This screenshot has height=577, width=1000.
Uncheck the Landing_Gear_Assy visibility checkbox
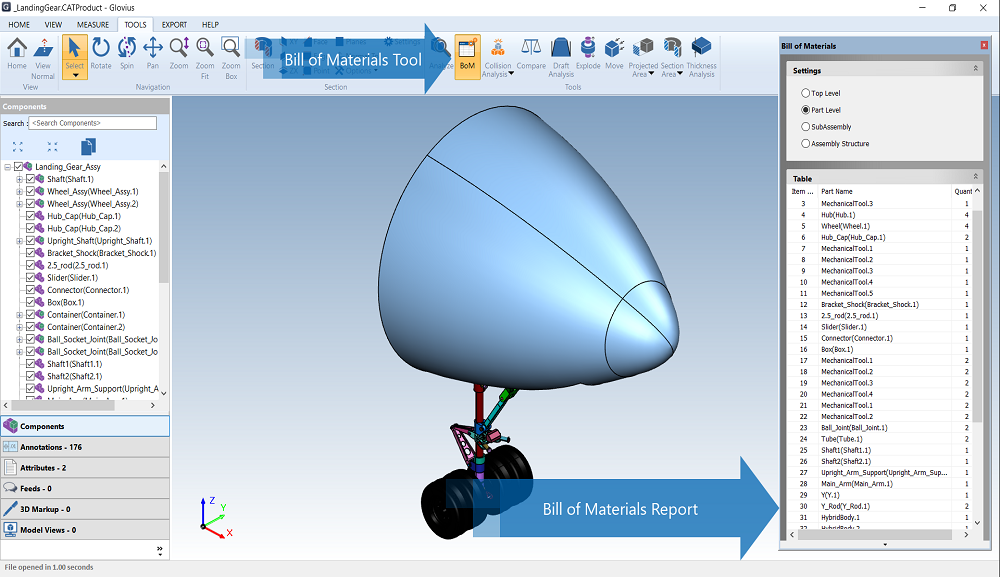coord(18,166)
